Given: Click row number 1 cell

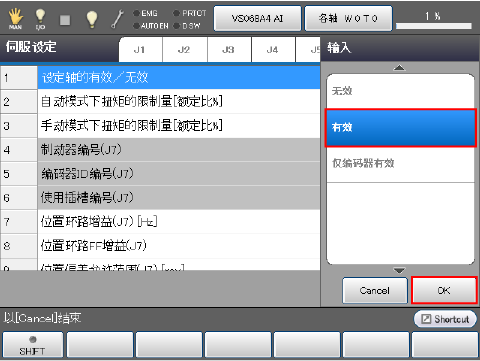Looking at the screenshot, I should coord(19,77).
